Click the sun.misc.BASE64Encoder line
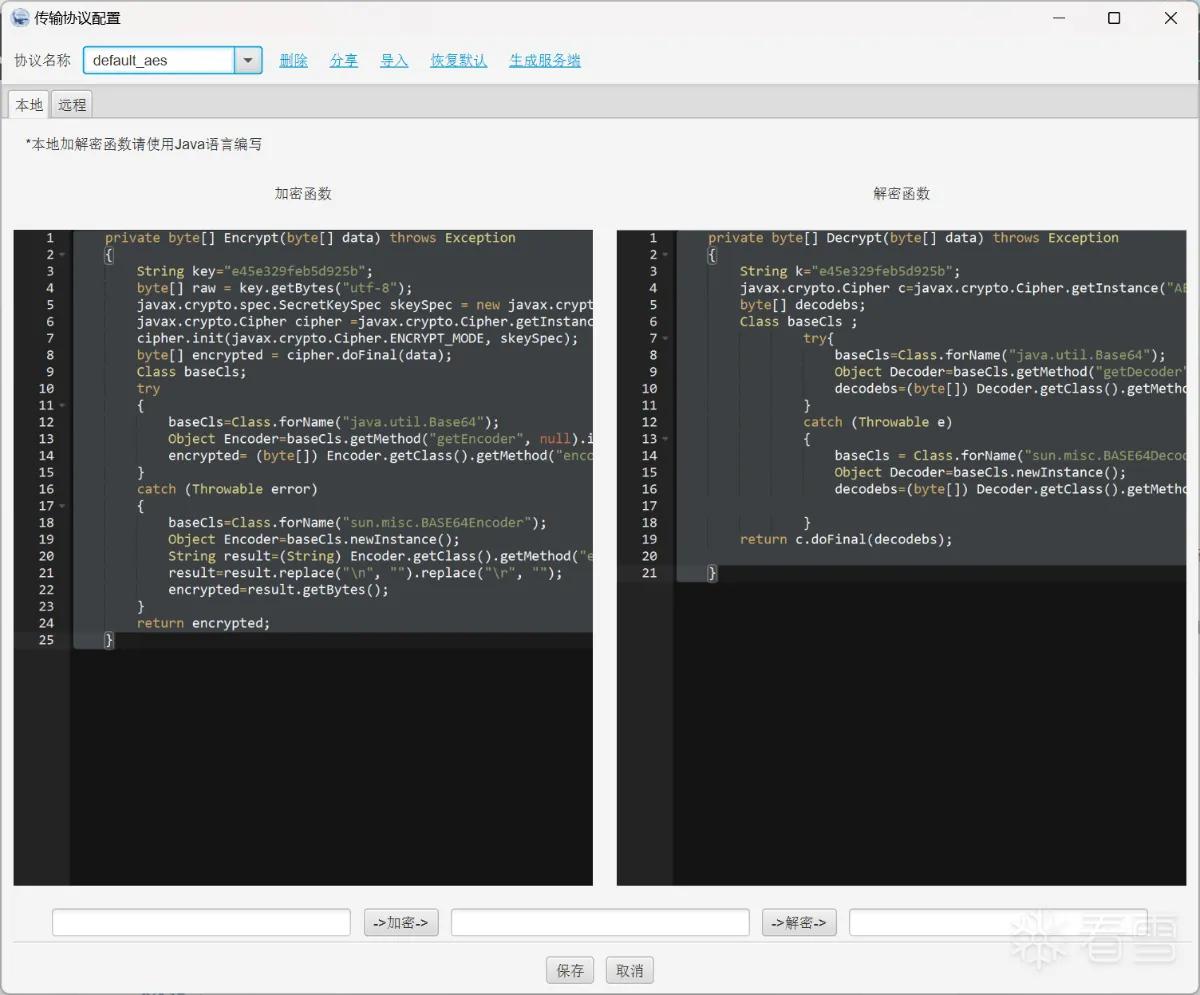 pos(357,523)
